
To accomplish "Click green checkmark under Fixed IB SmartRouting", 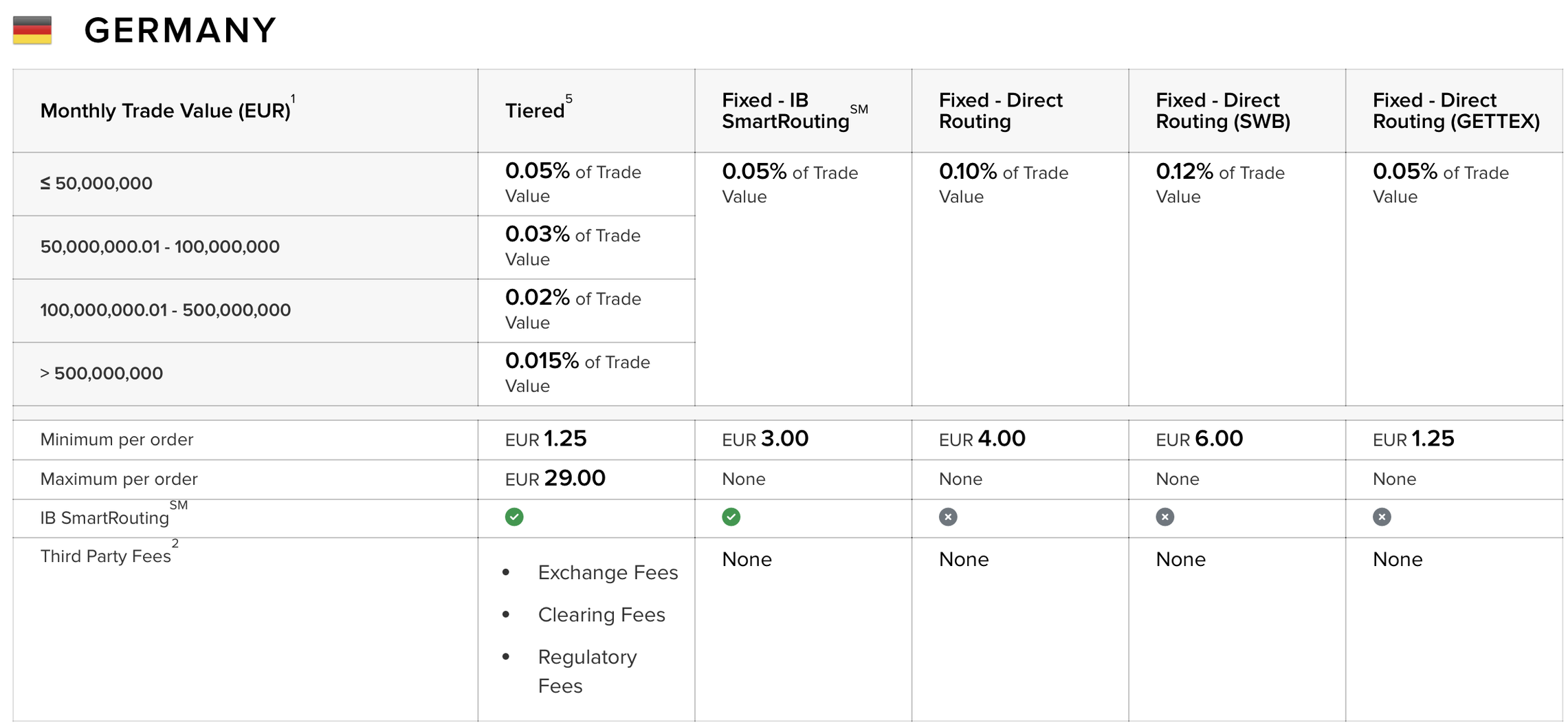I will click(731, 517).
